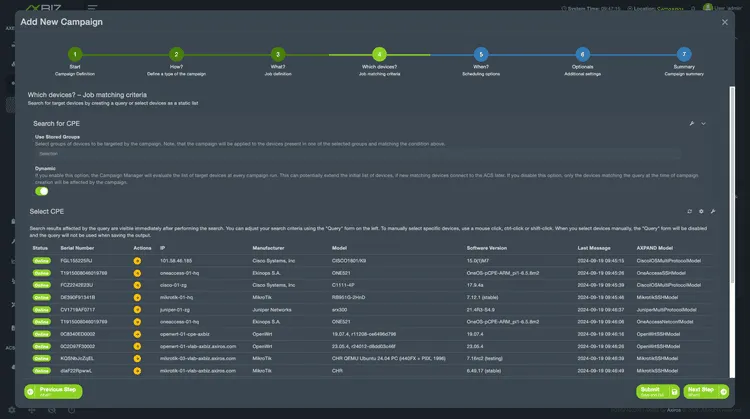Open Select CPE gear settings
Screen dimensions: 750x419
(x=701, y=212)
